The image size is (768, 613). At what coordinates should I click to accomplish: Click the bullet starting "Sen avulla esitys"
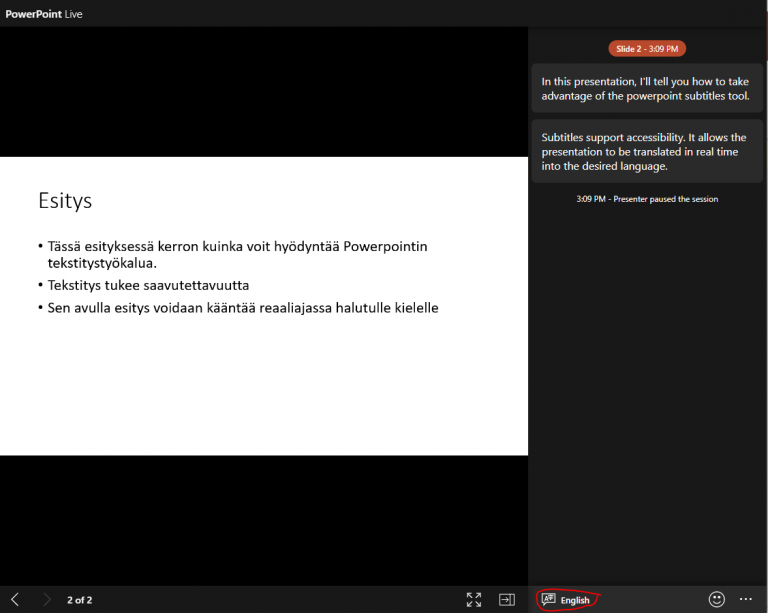[243, 307]
